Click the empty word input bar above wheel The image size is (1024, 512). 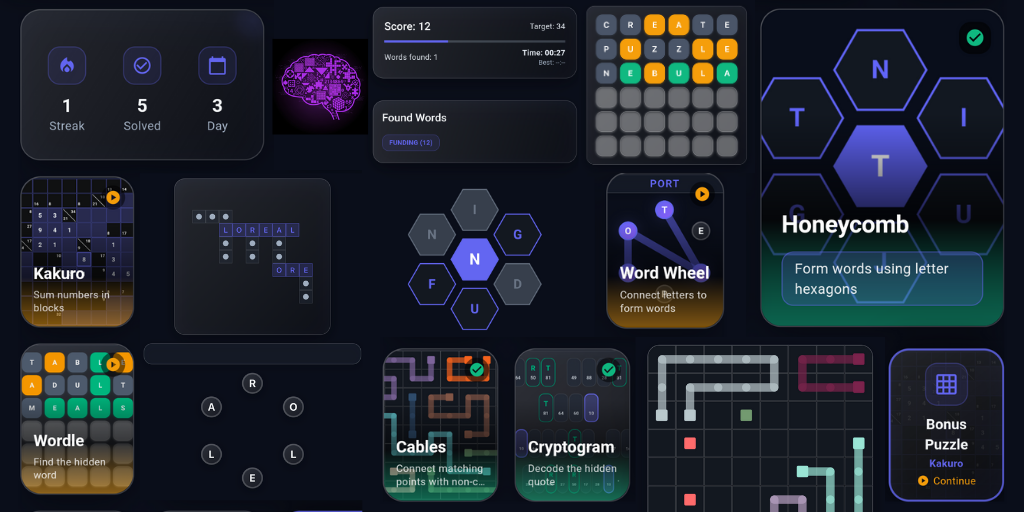click(252, 354)
